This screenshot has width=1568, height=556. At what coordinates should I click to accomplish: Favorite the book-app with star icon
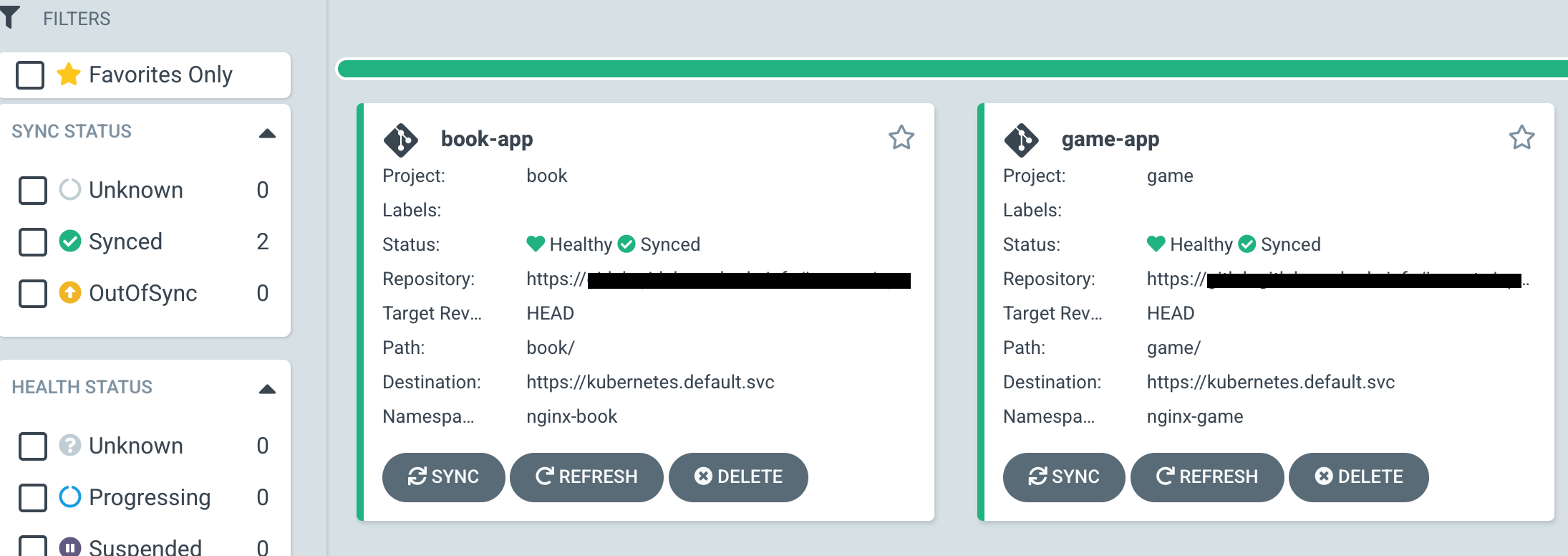coord(901,138)
